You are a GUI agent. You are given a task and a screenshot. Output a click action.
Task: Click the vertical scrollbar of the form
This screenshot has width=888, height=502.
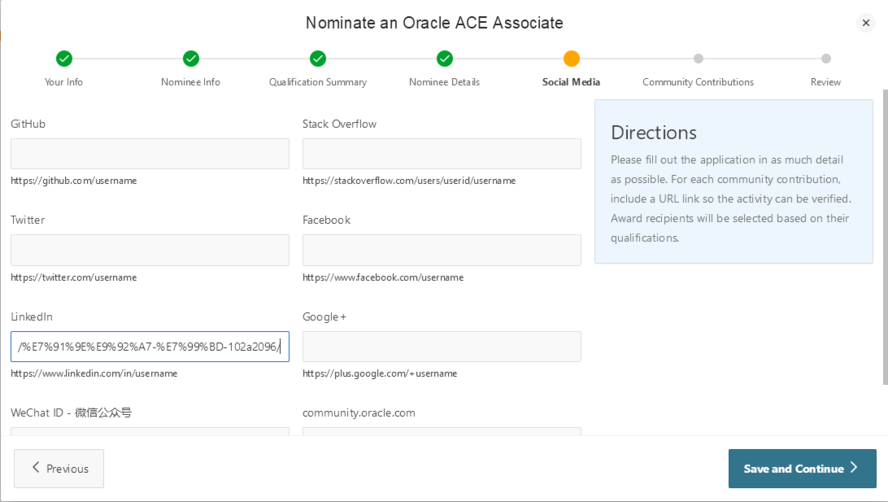pos(884,240)
